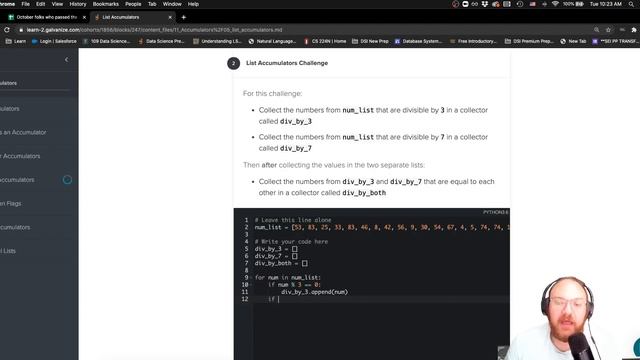Open the File menu

click(x=25, y=4)
